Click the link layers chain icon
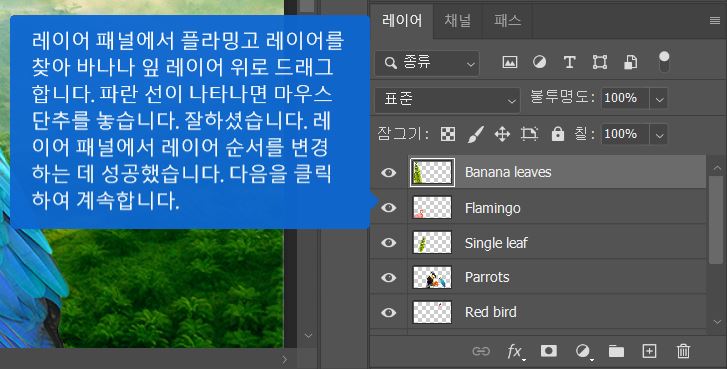The height and width of the screenshot is (369, 727). 481,351
